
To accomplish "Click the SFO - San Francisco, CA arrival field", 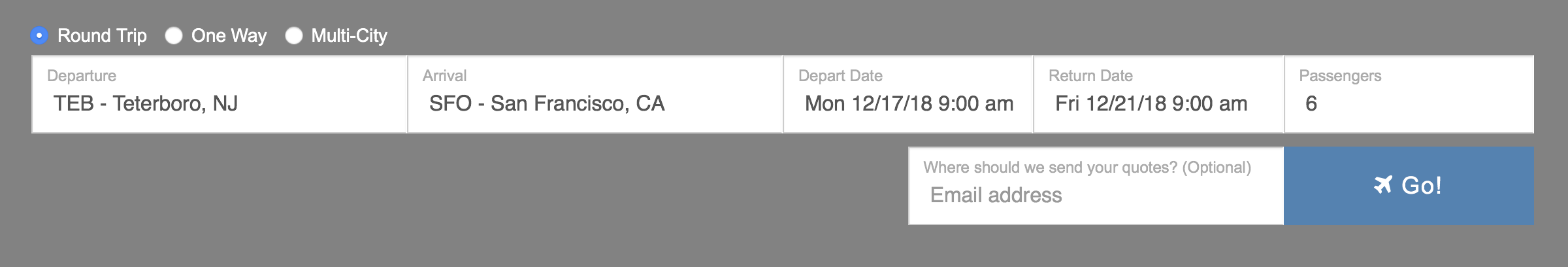I will (595, 94).
